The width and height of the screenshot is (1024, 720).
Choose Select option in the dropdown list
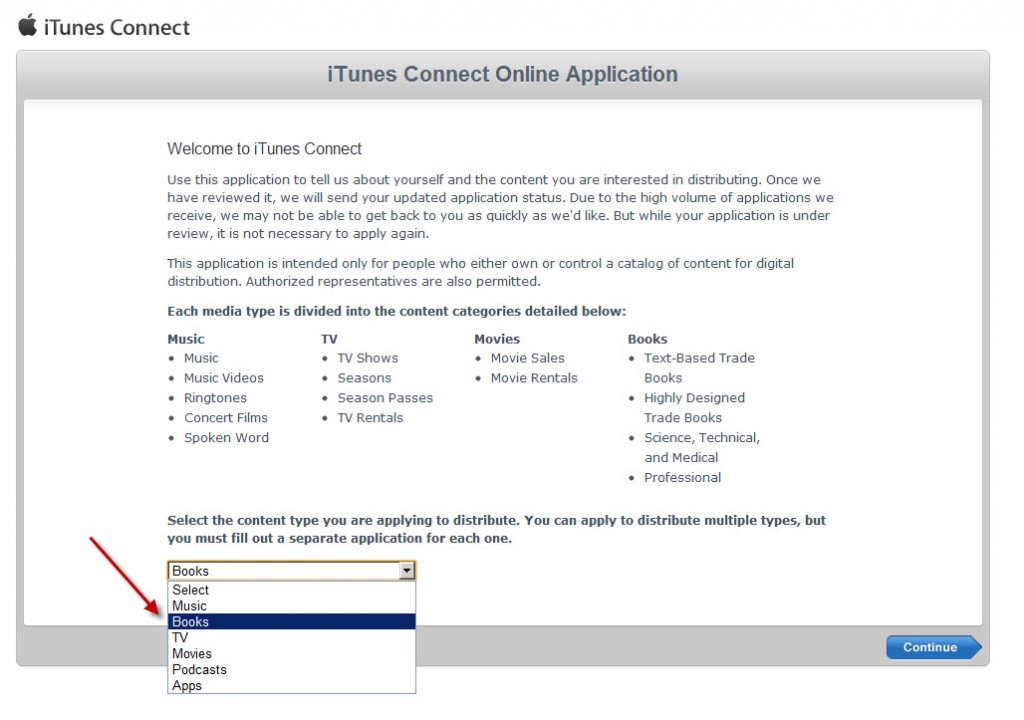tap(291, 589)
